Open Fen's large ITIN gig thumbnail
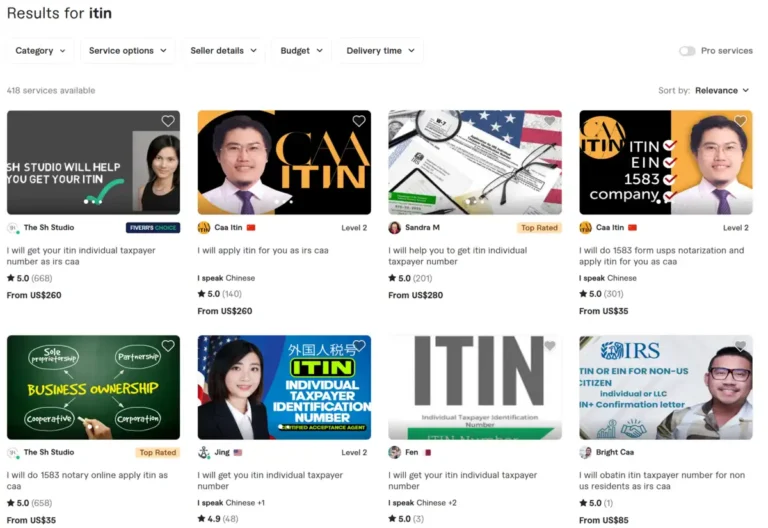This screenshot has width=768, height=528. click(x=475, y=387)
